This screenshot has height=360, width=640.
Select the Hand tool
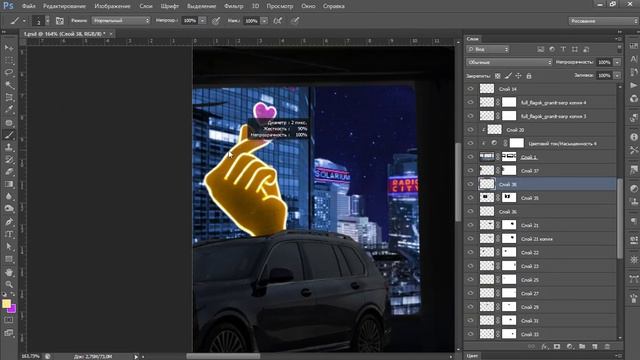(9, 272)
